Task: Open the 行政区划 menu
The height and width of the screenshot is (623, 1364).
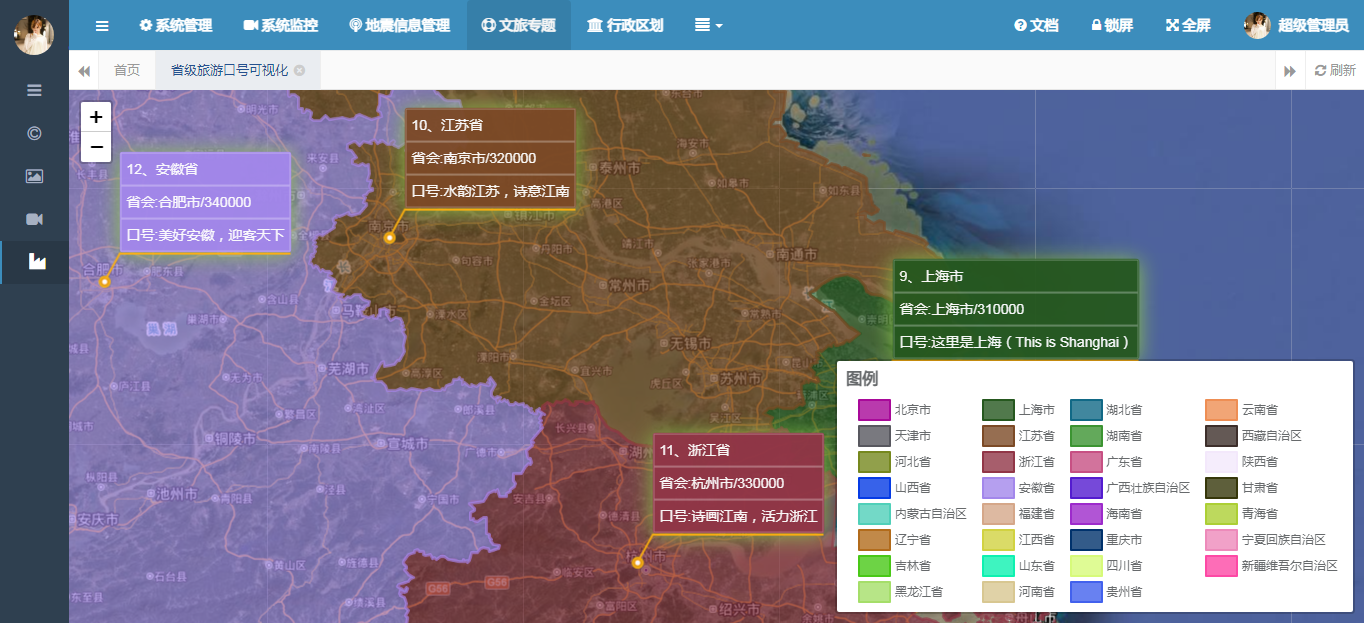Action: (625, 25)
